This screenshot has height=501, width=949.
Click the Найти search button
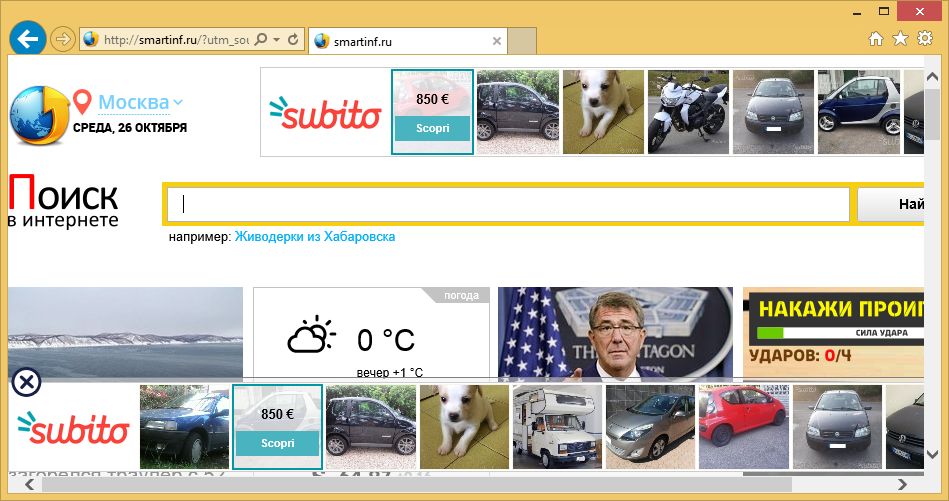(x=891, y=205)
